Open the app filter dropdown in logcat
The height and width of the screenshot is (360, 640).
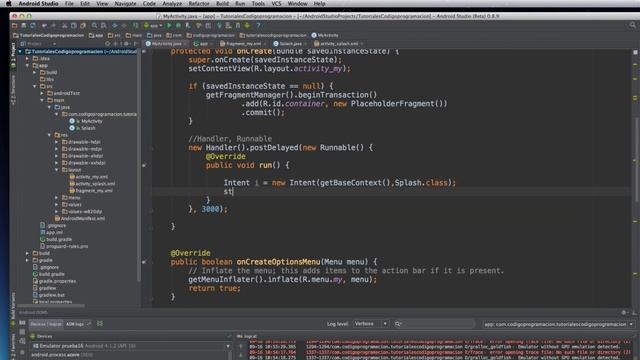559,324
